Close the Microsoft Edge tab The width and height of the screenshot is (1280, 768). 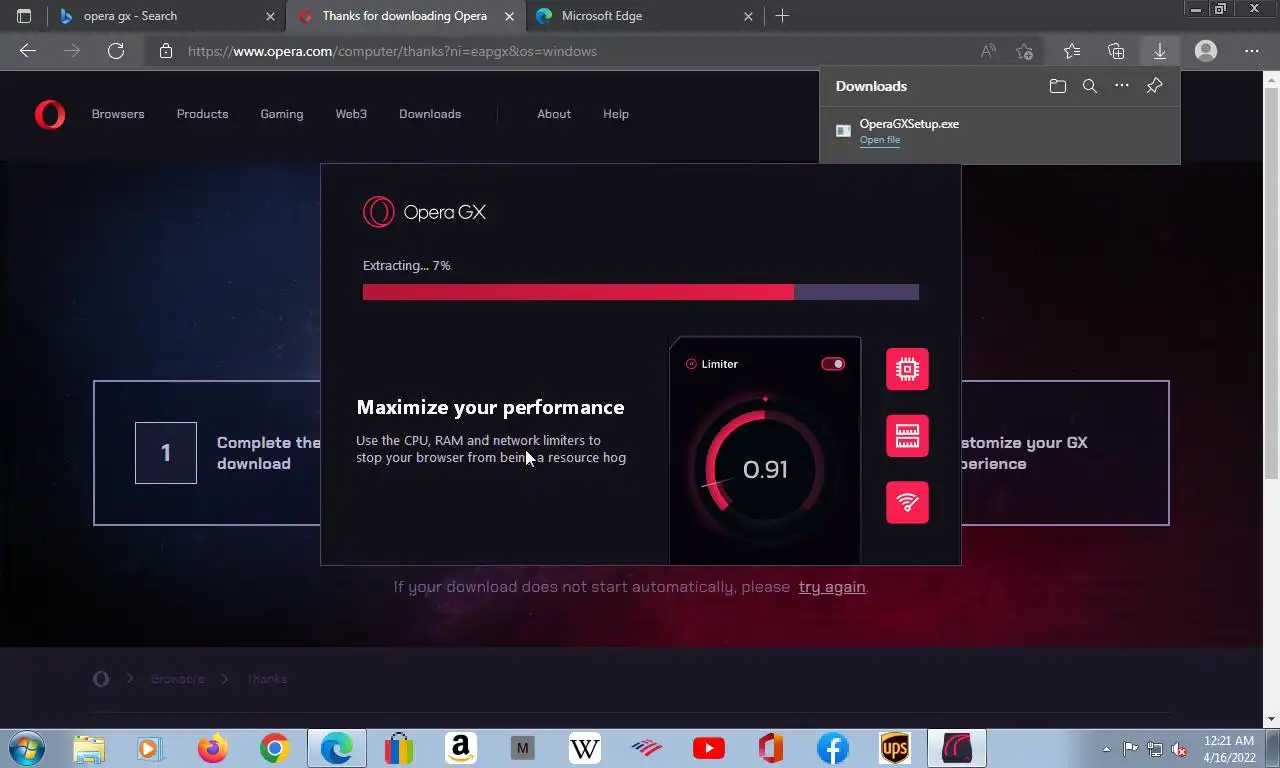click(749, 16)
